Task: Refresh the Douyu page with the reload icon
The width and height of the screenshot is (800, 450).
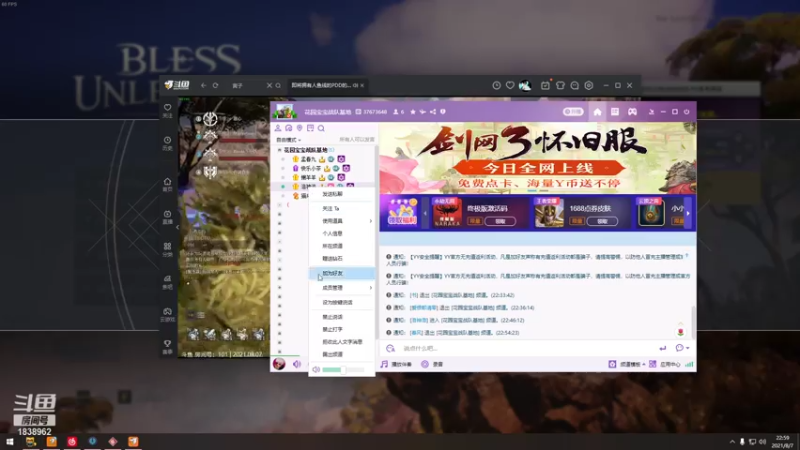Action: [215, 85]
